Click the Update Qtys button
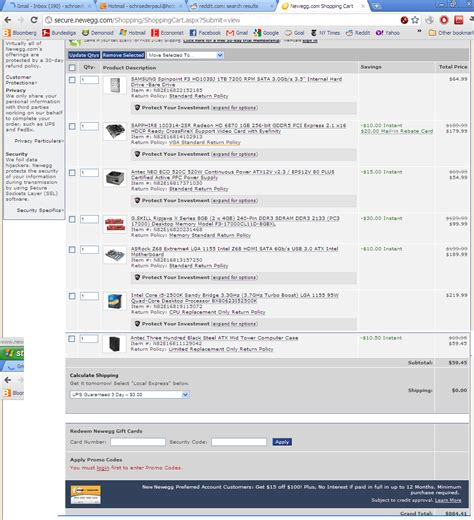Screen dimensions: 474x520 84,55
